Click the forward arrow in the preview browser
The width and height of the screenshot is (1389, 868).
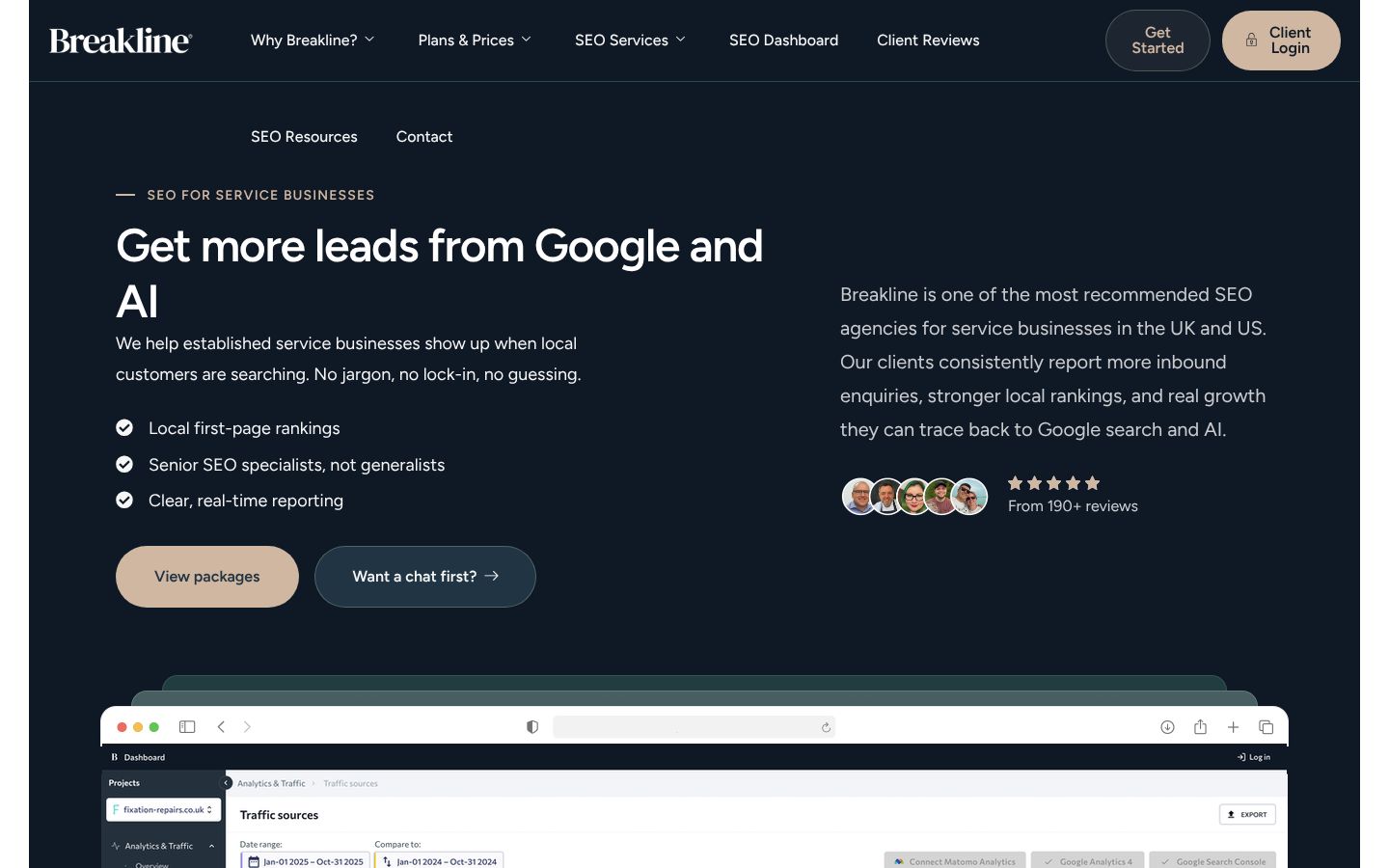[247, 727]
